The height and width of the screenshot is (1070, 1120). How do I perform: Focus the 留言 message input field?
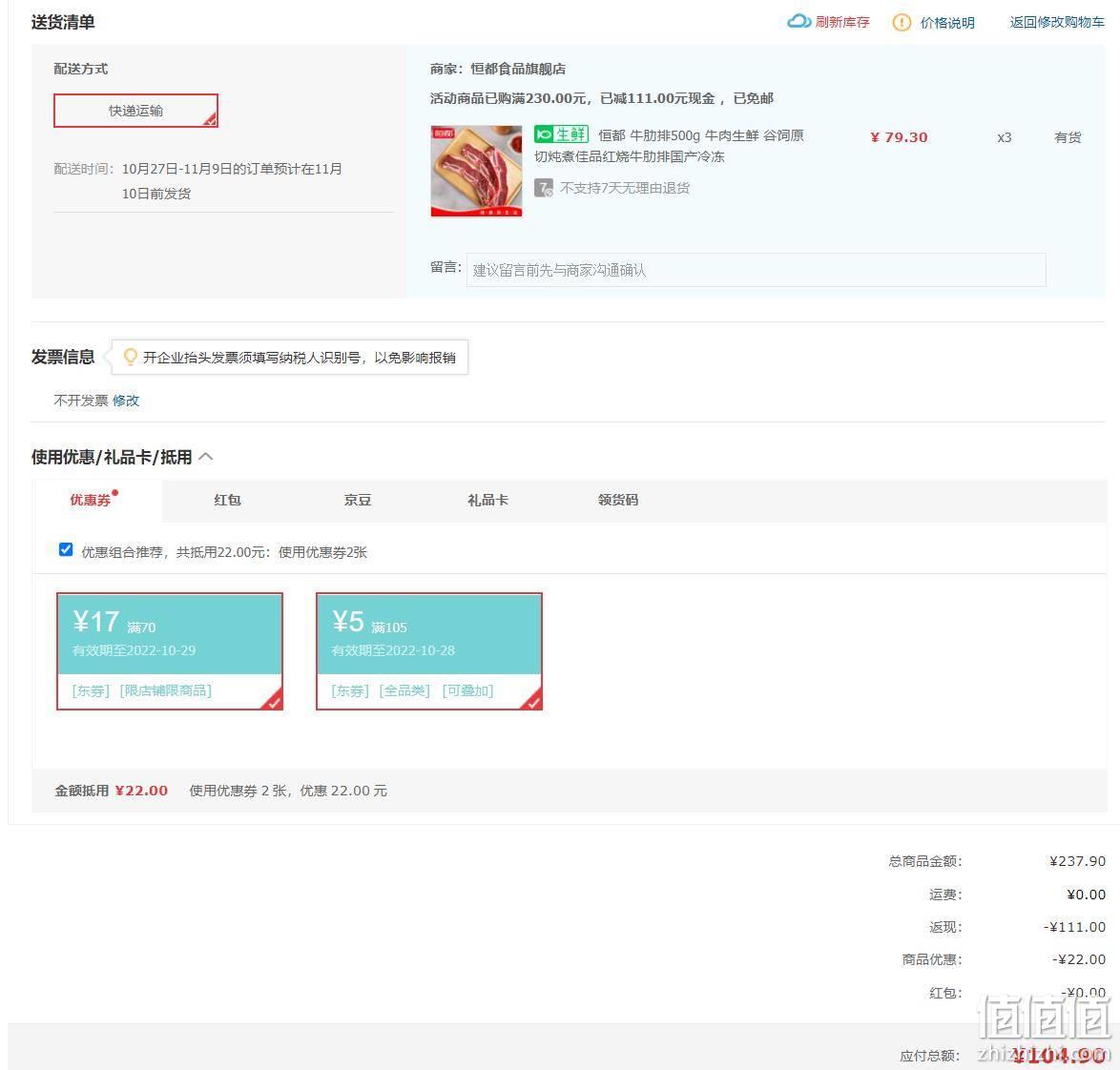tap(756, 270)
